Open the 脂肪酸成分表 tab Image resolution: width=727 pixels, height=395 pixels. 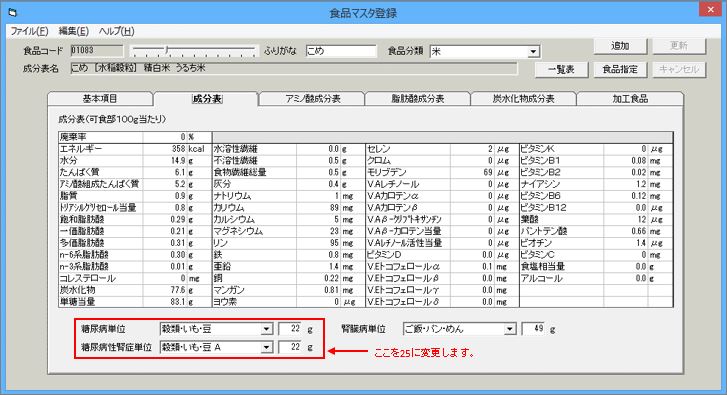[x=418, y=99]
